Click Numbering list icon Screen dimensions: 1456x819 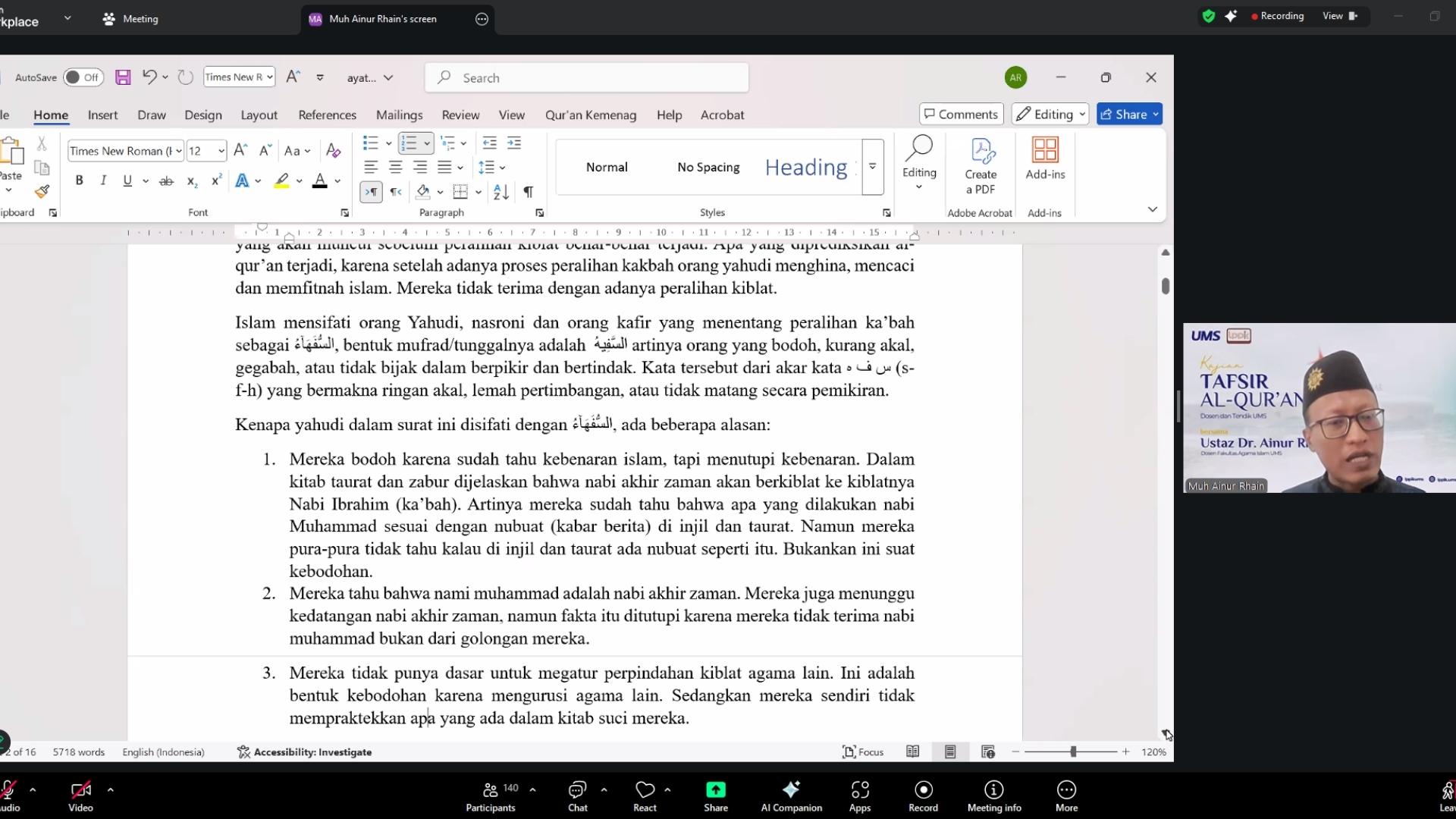click(x=409, y=143)
